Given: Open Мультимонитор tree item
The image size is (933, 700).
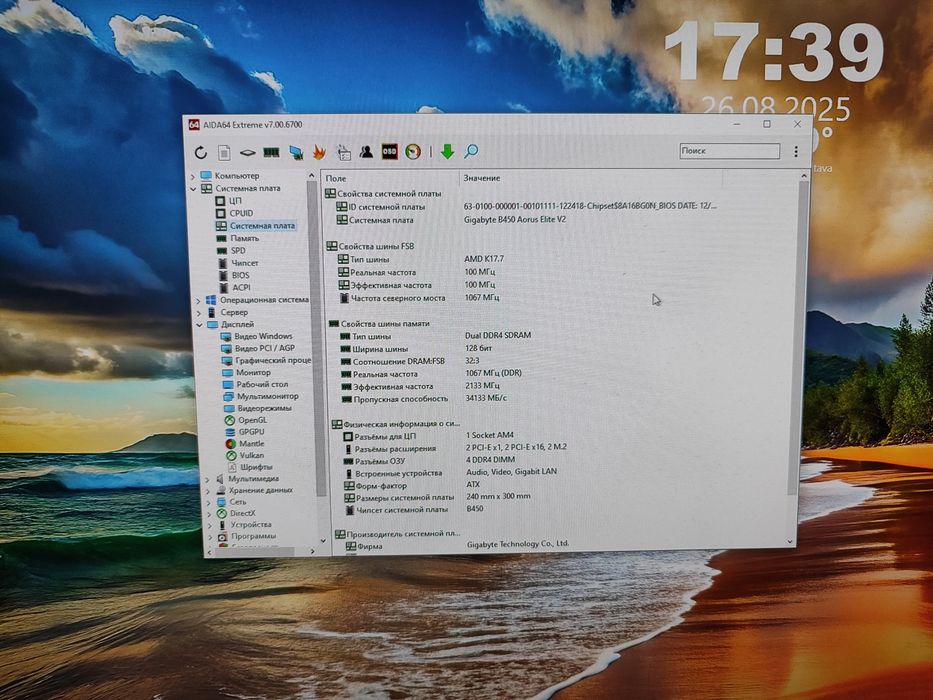Looking at the screenshot, I should [268, 396].
